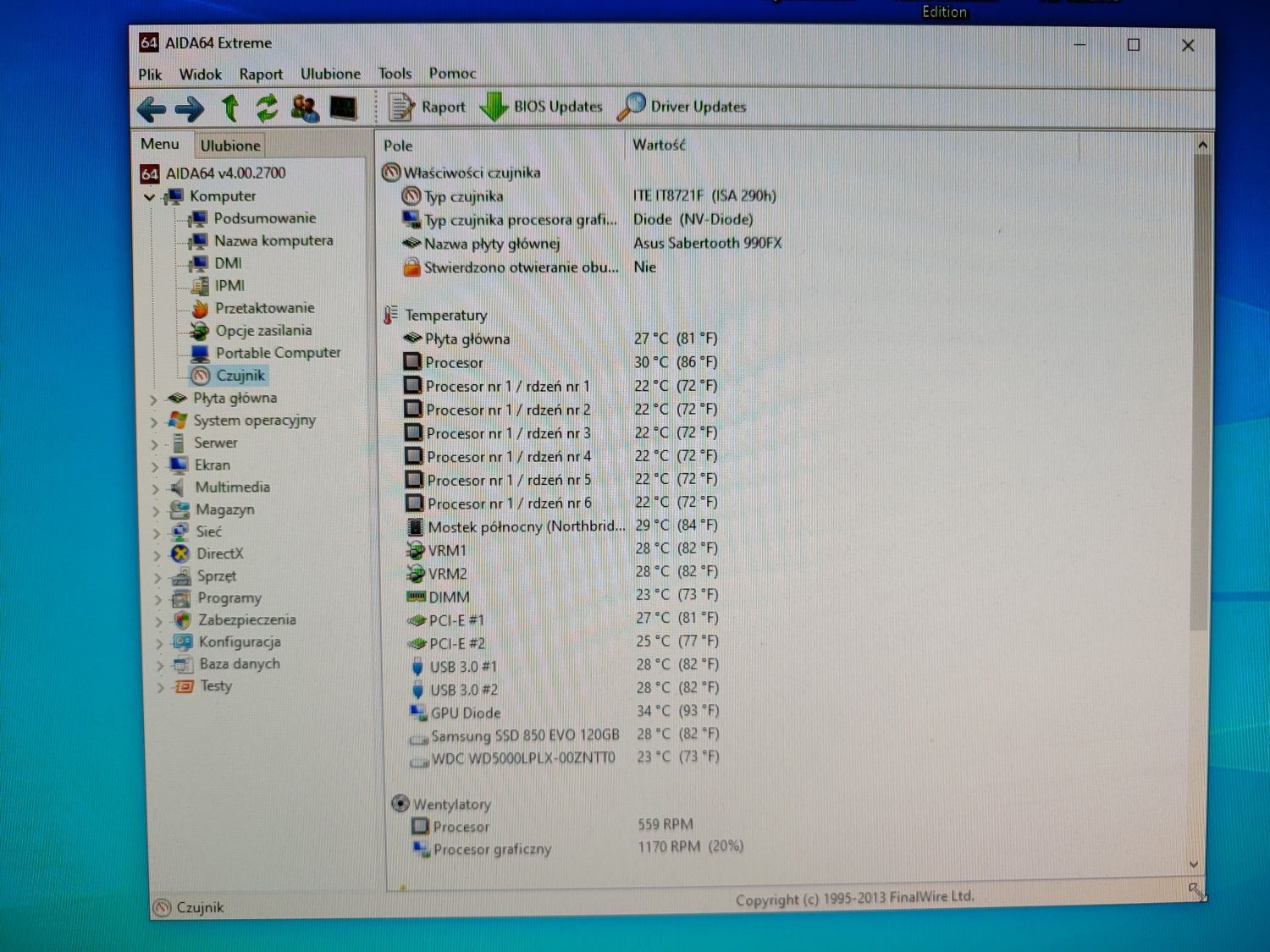This screenshot has height=952, width=1270.
Task: Select Stwierdzono otwieranie obudowy row
Action: [x=529, y=267]
